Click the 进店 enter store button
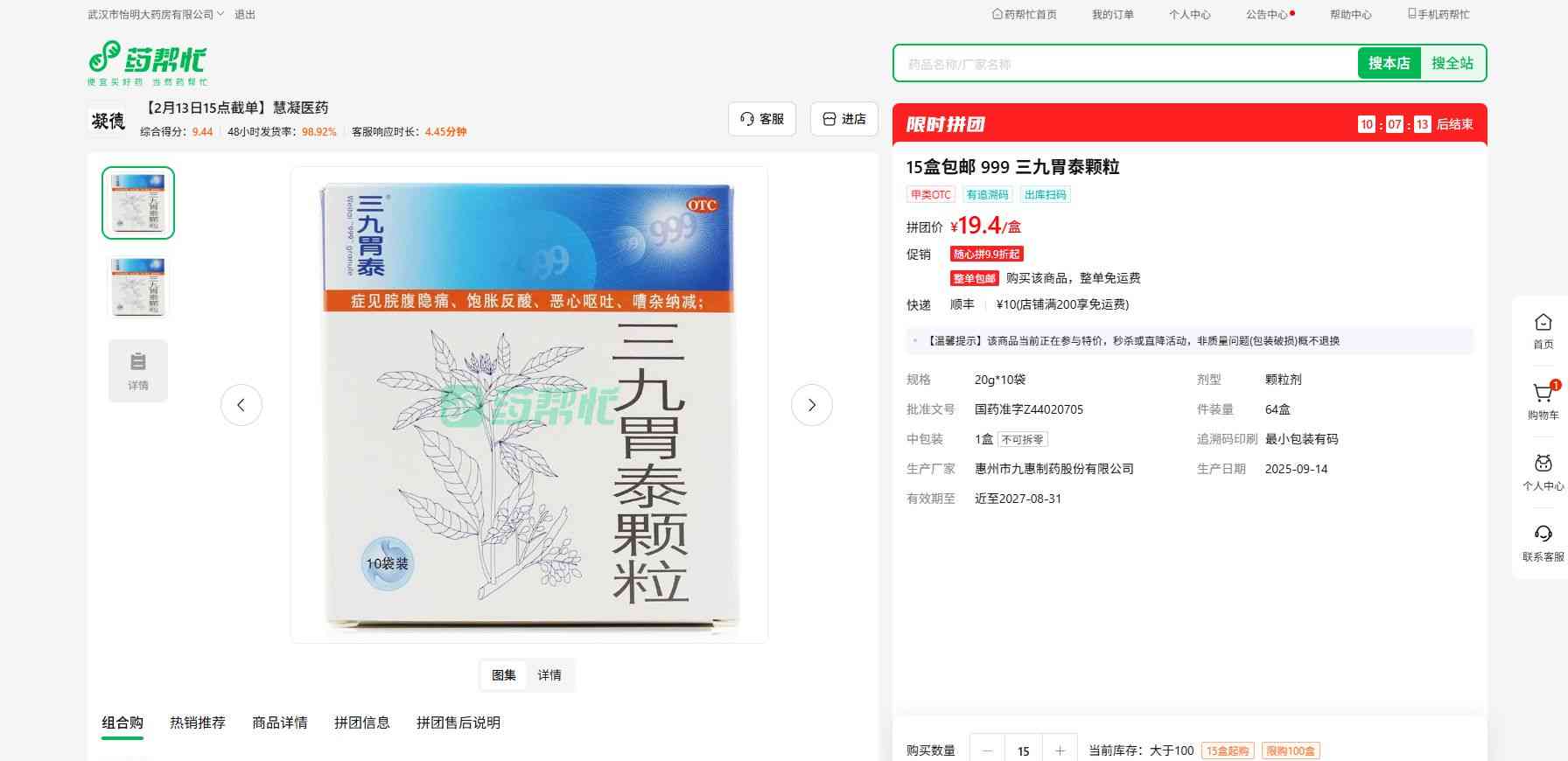Image resolution: width=1568 pixels, height=761 pixels. 845,119
